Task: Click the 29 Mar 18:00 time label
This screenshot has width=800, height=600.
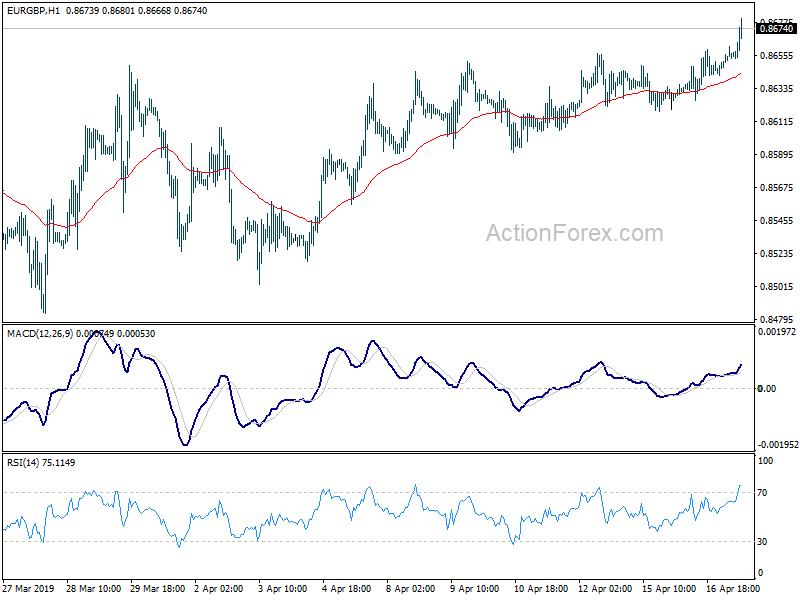Action: coord(158,589)
